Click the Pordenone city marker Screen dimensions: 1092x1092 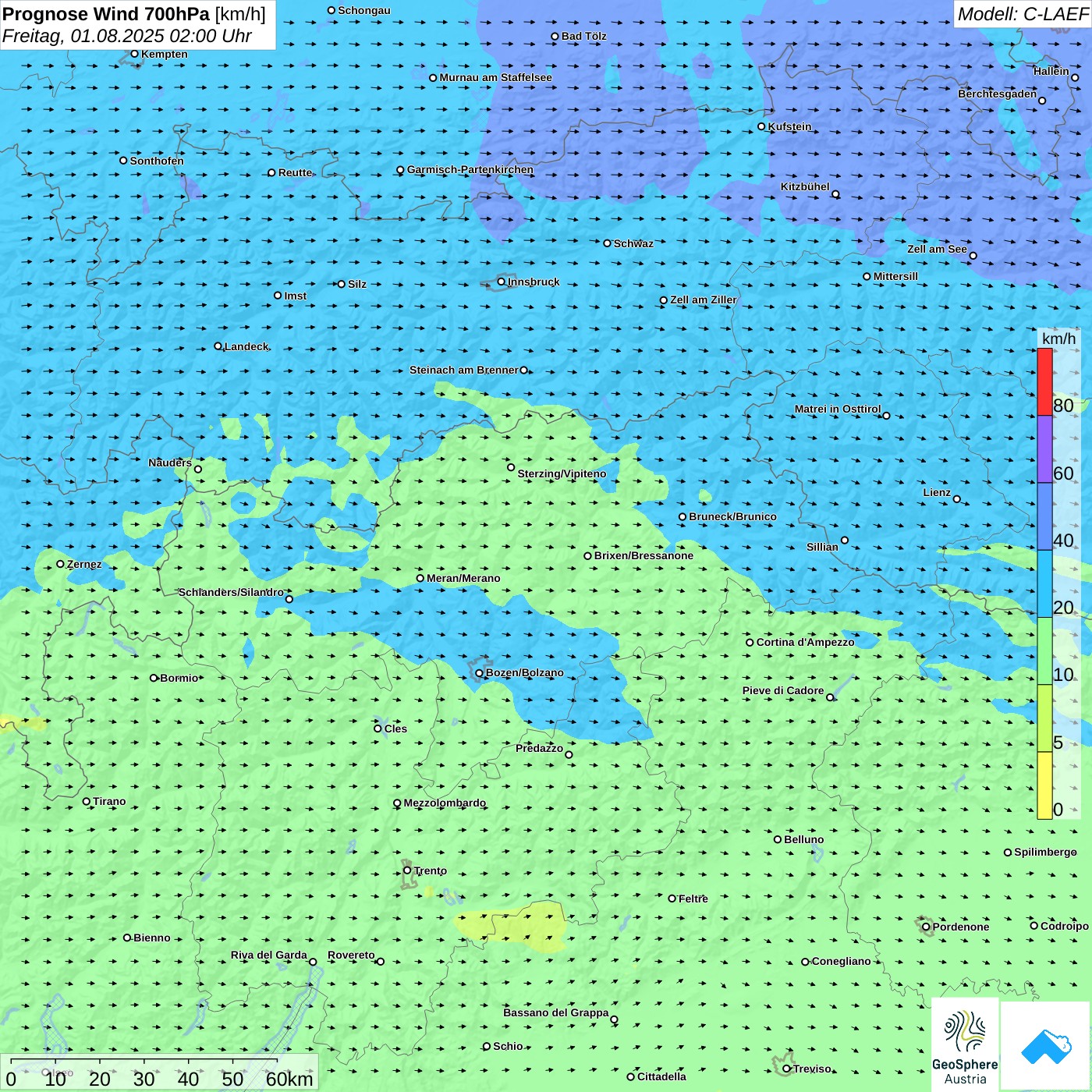coord(926,927)
